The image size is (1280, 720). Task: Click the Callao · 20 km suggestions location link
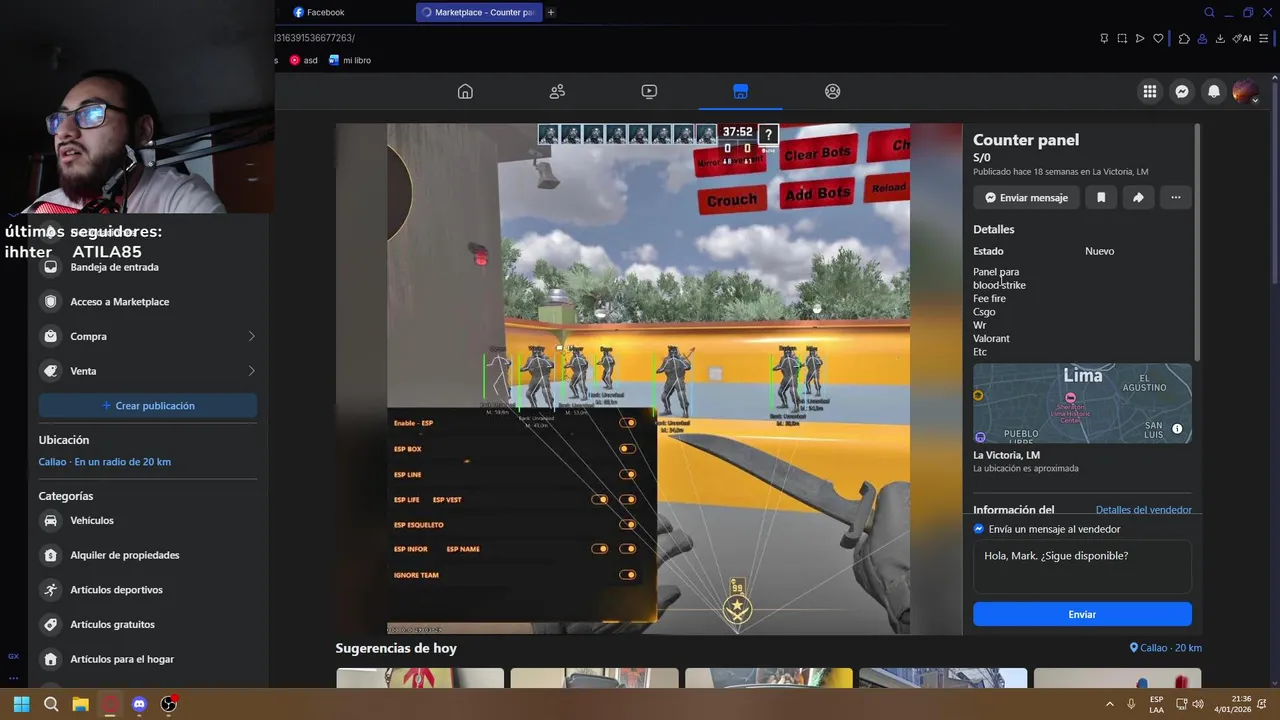pyautogui.click(x=1165, y=648)
